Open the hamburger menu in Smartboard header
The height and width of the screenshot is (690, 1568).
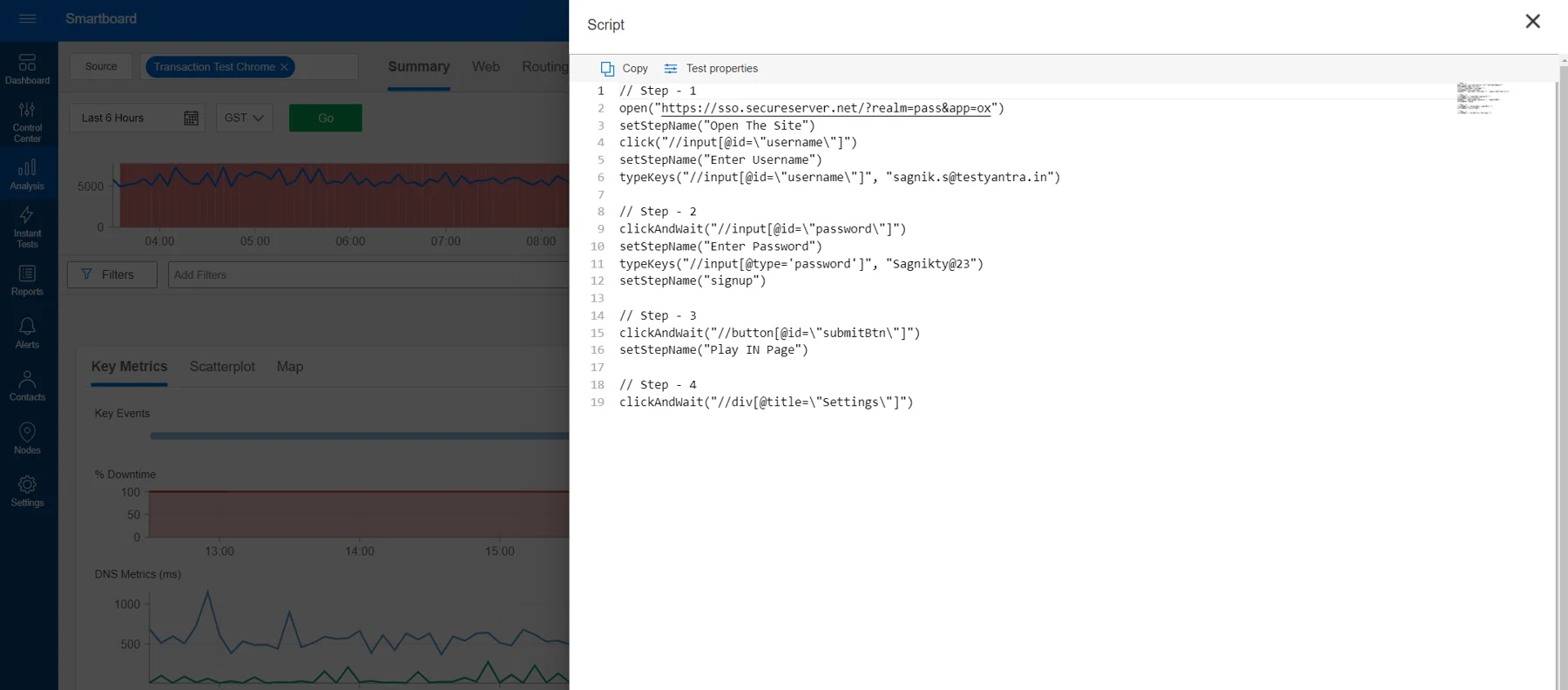[x=27, y=18]
